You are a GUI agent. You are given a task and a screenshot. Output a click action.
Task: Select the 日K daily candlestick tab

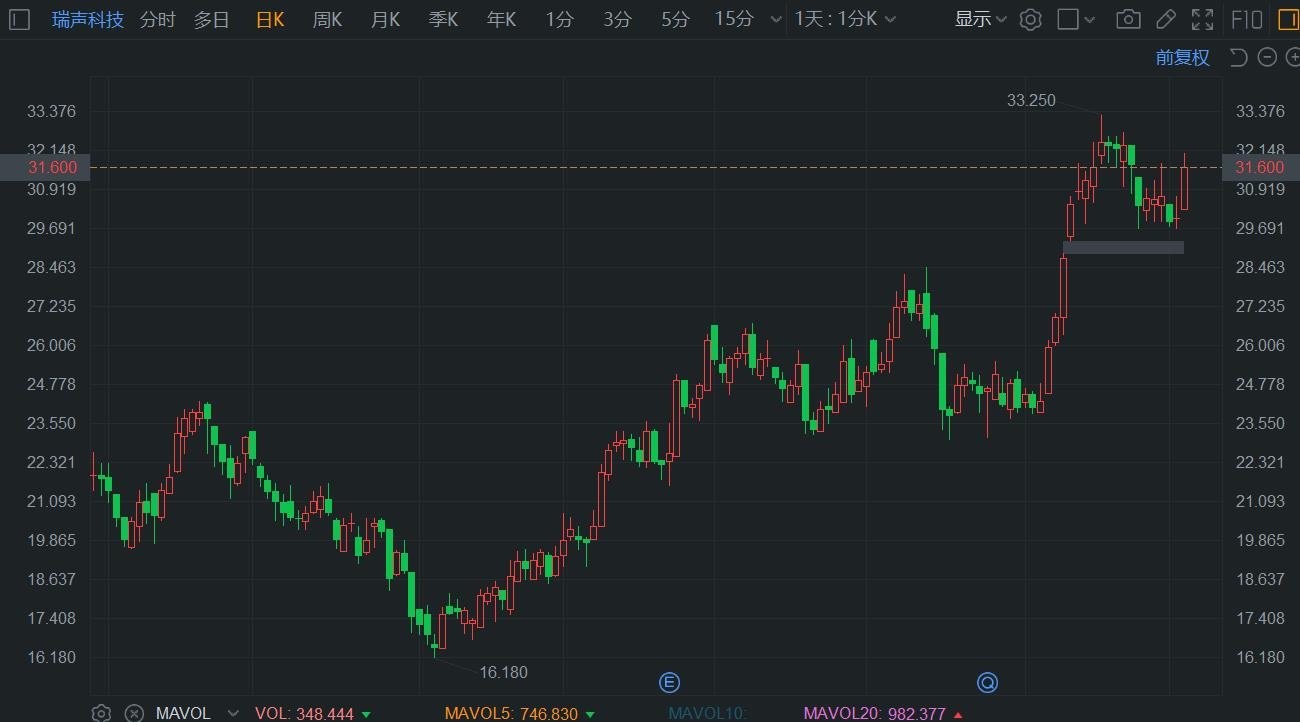(x=270, y=19)
